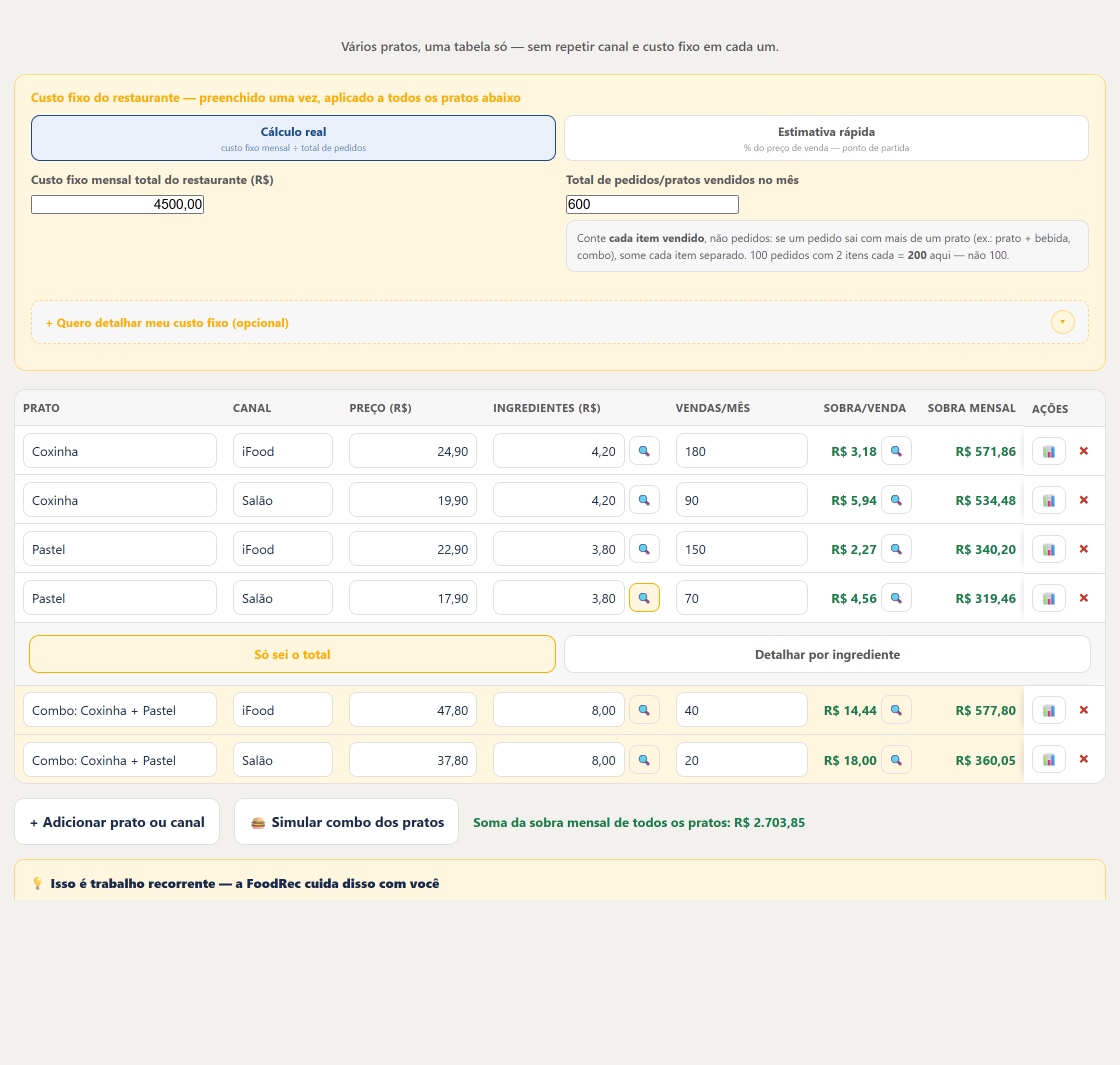Click total Soma da sobra mensal text
This screenshot has width=1120, height=1065.
pyautogui.click(x=638, y=822)
